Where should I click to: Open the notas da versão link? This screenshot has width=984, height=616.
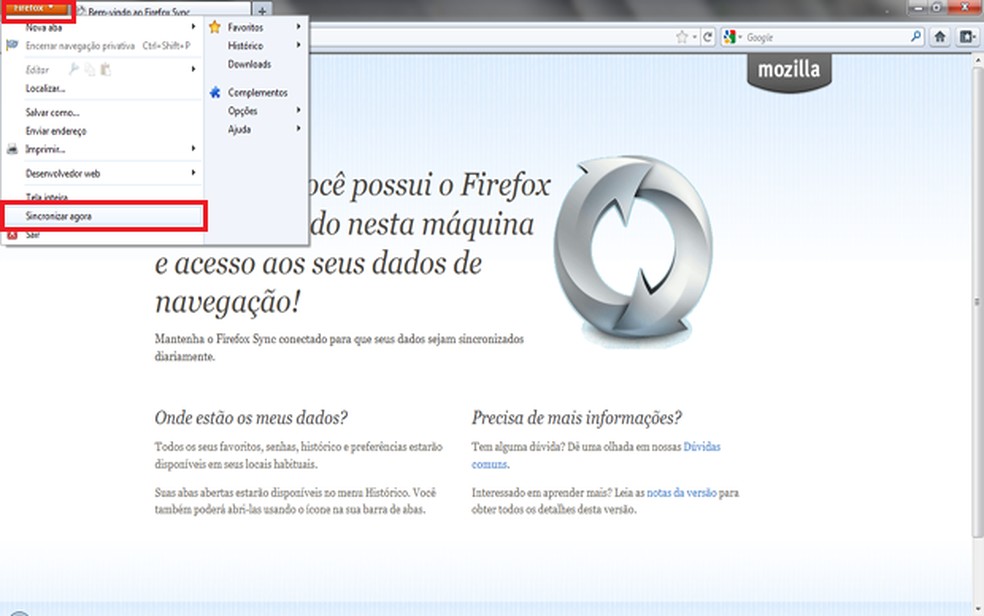click(x=681, y=492)
